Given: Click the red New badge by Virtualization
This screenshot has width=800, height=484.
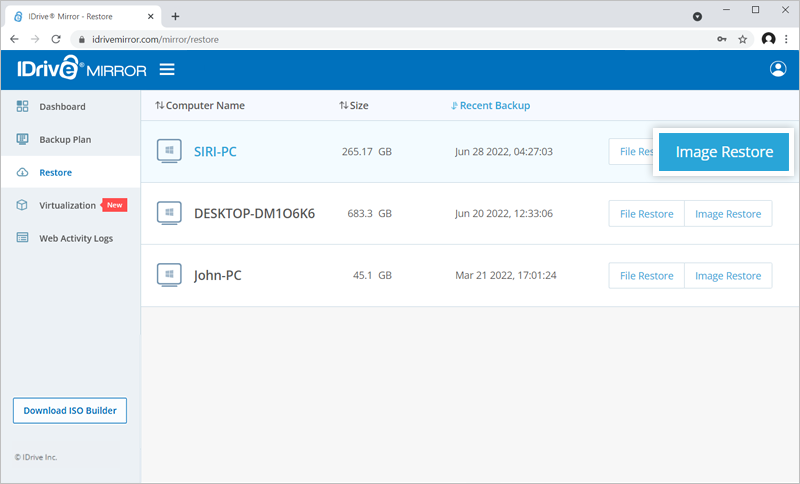Looking at the screenshot, I should (114, 205).
